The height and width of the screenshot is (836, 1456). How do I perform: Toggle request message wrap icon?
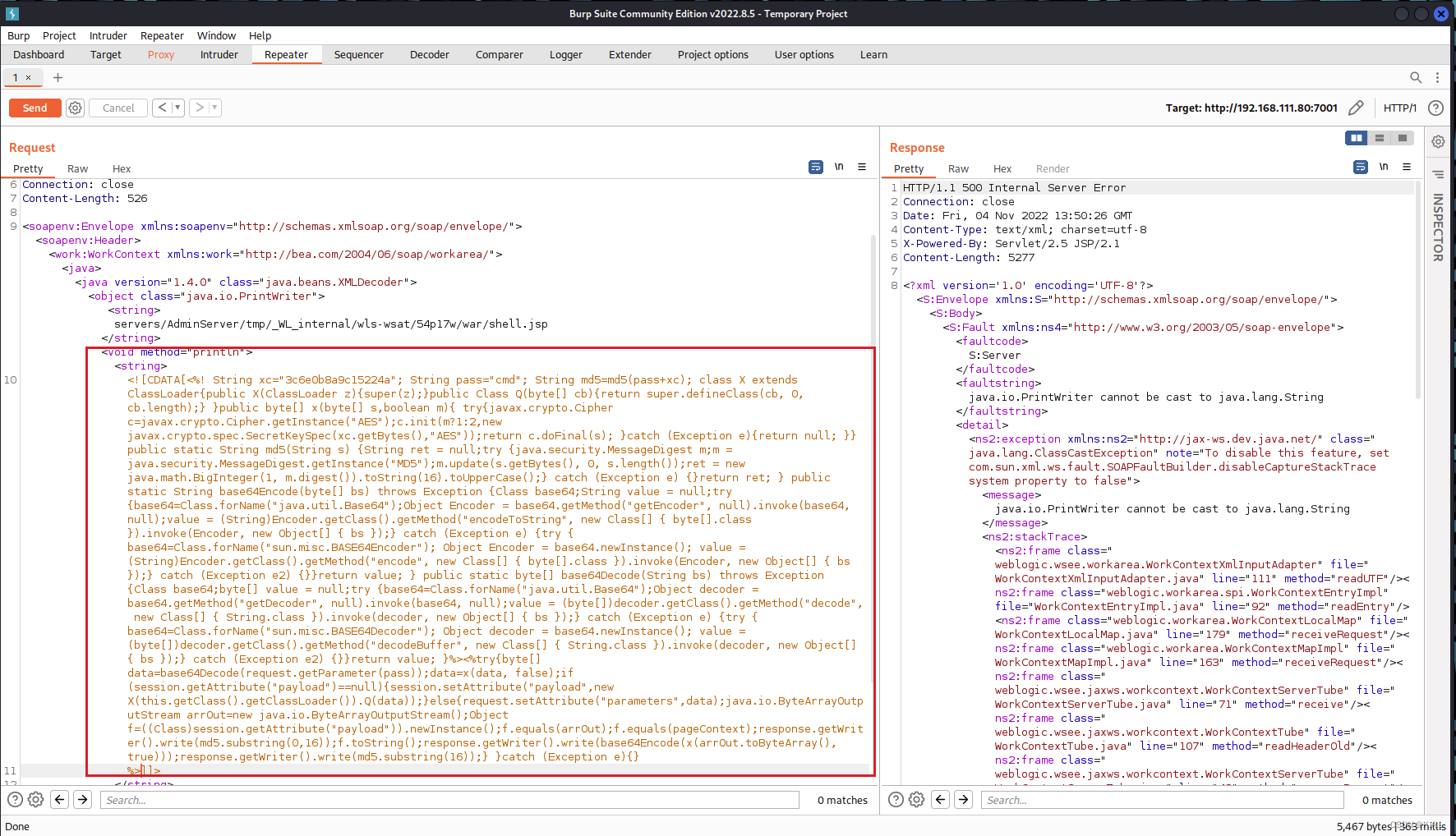click(816, 167)
